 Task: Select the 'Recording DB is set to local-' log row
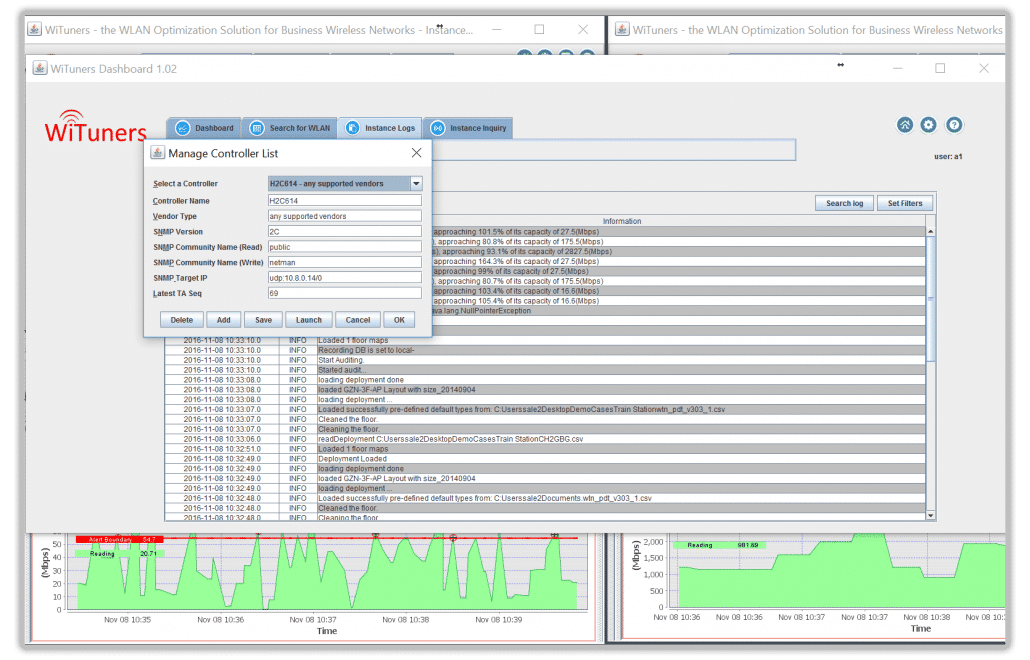click(545, 350)
